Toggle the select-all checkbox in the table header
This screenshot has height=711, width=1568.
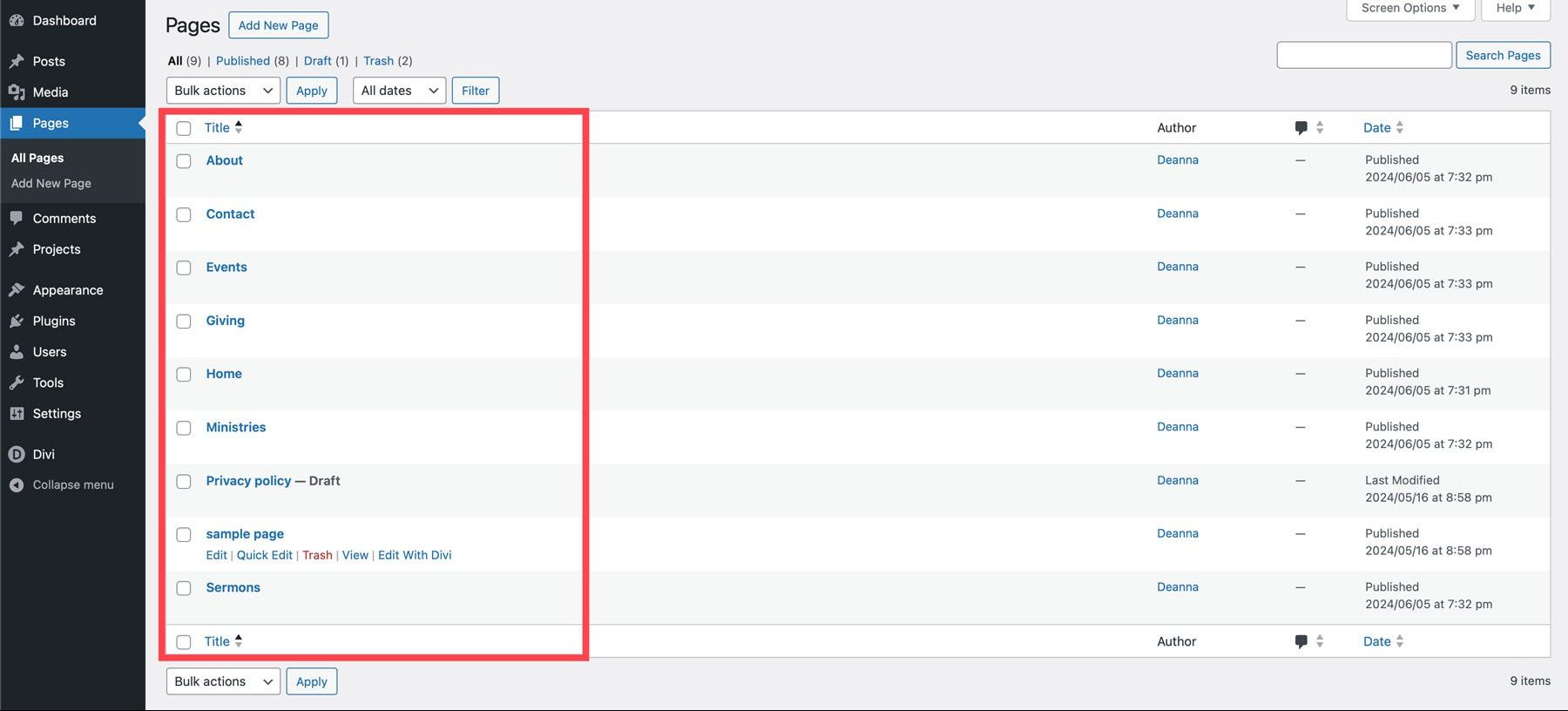pos(184,128)
